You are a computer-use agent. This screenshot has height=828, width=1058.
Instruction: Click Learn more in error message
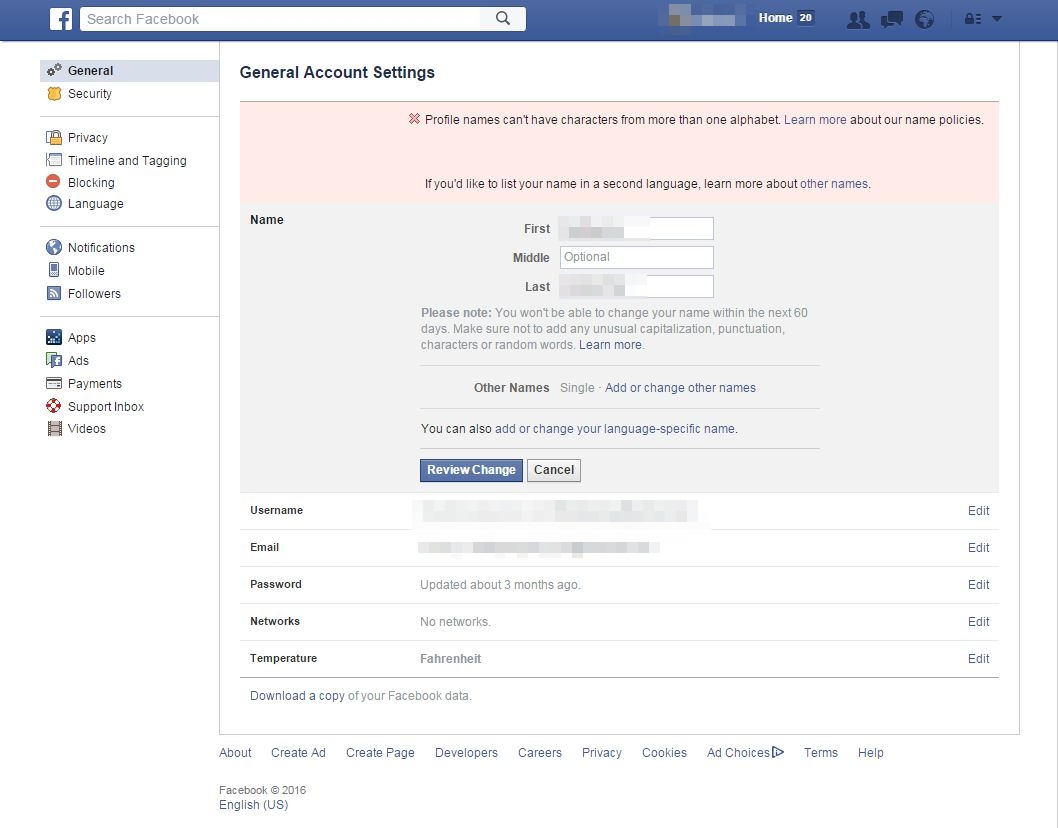(815, 119)
